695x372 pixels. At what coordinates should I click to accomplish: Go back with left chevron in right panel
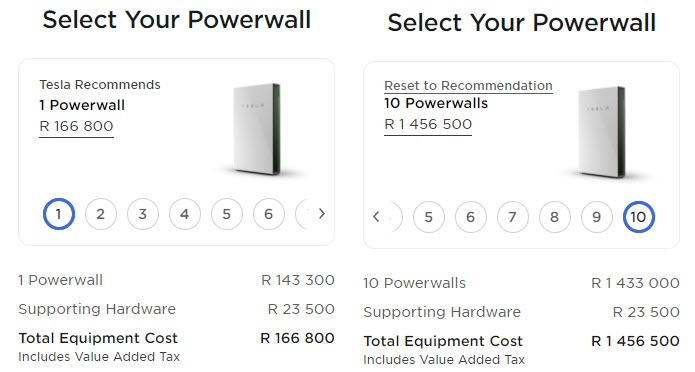point(376,217)
